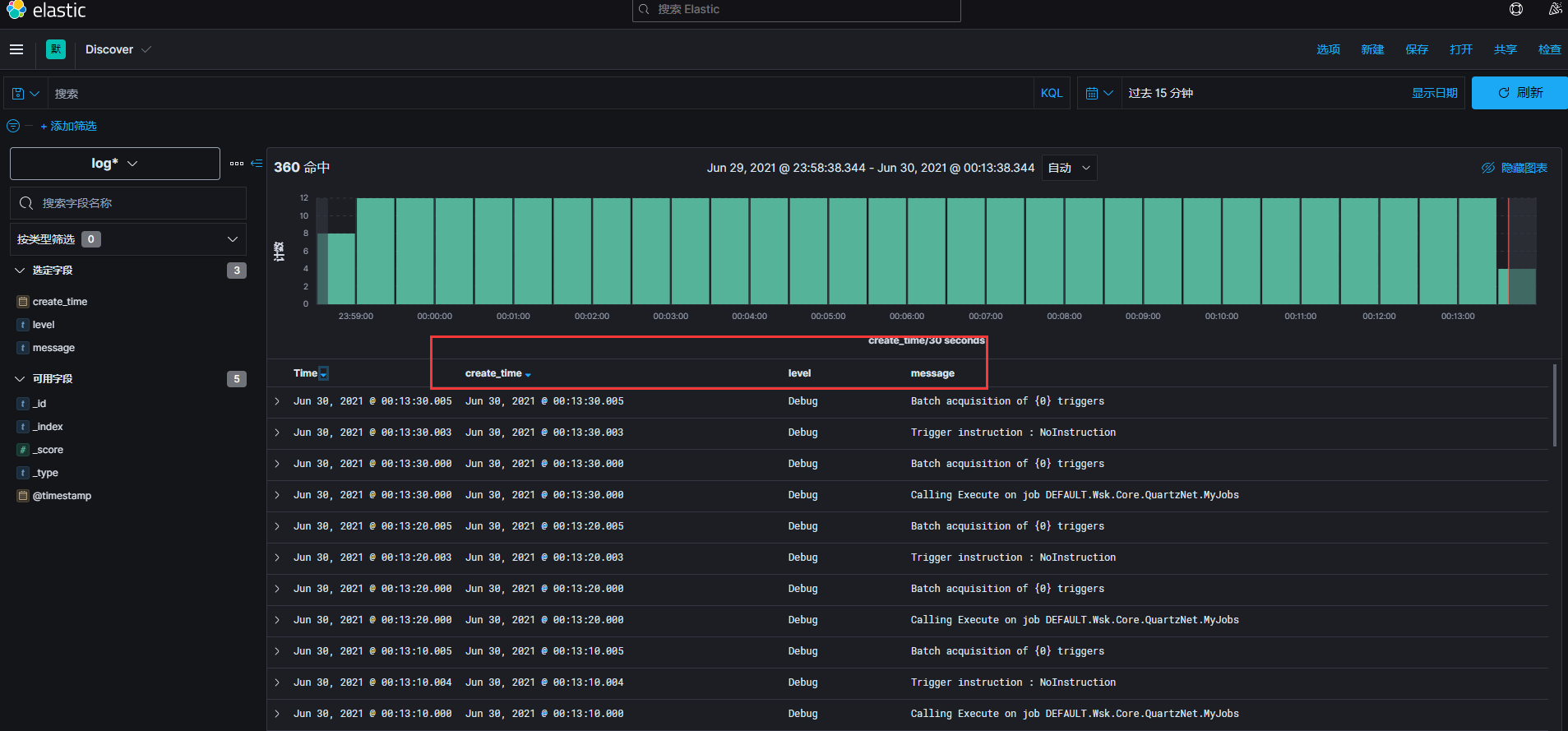Open the hamburger navigation menu
The height and width of the screenshot is (731, 1568).
[x=16, y=49]
